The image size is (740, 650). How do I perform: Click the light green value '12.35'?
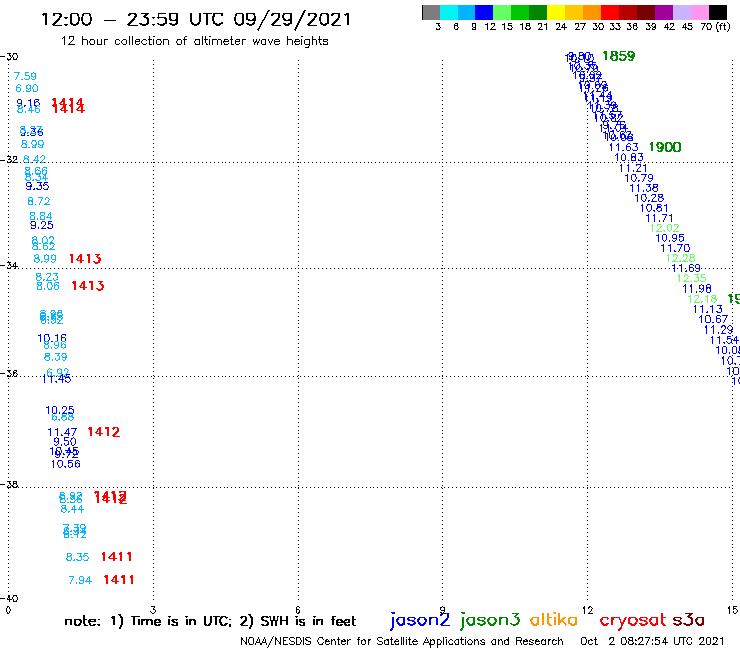coord(691,279)
